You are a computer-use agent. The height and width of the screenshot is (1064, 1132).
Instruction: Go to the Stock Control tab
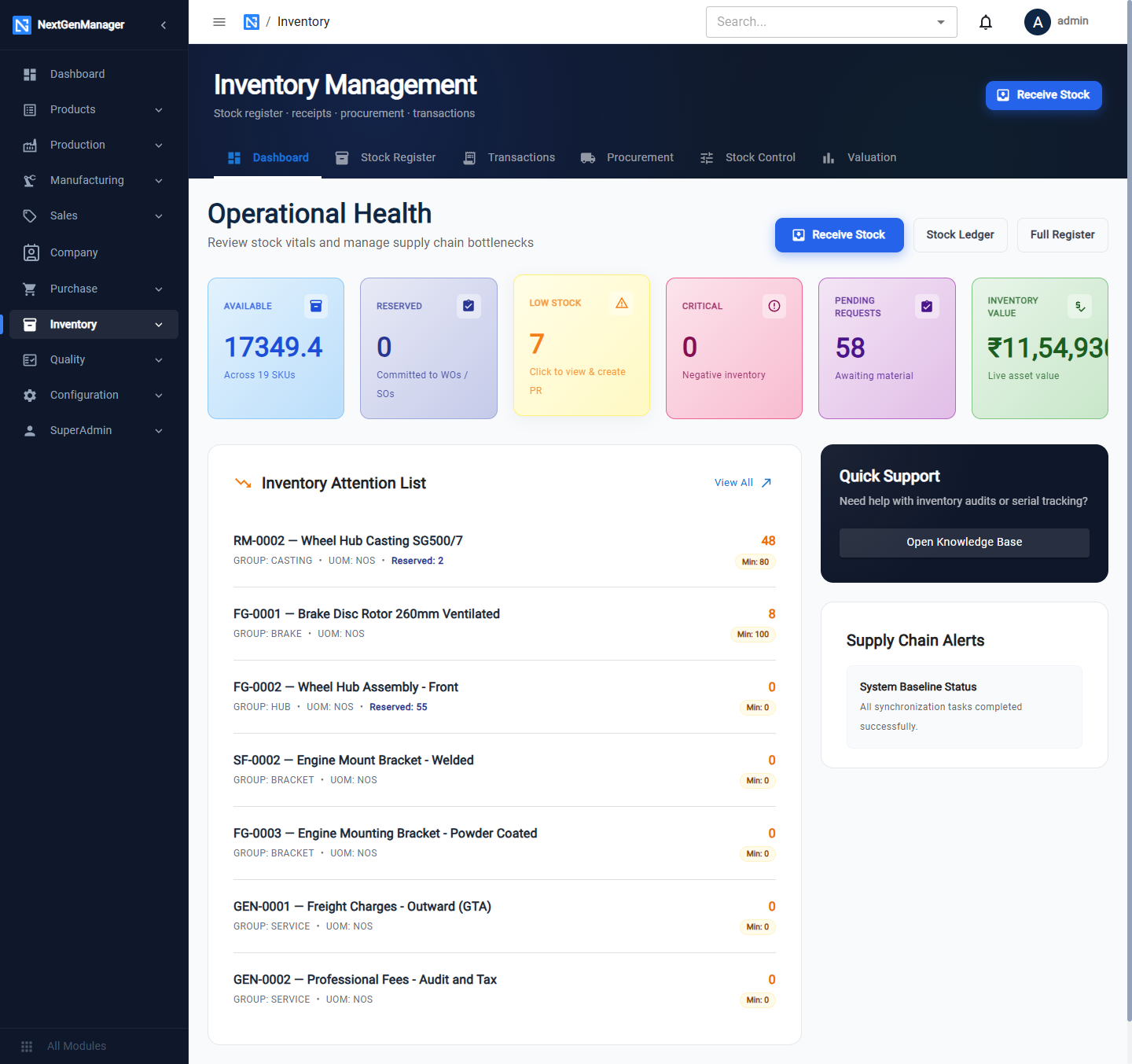pyautogui.click(x=748, y=157)
